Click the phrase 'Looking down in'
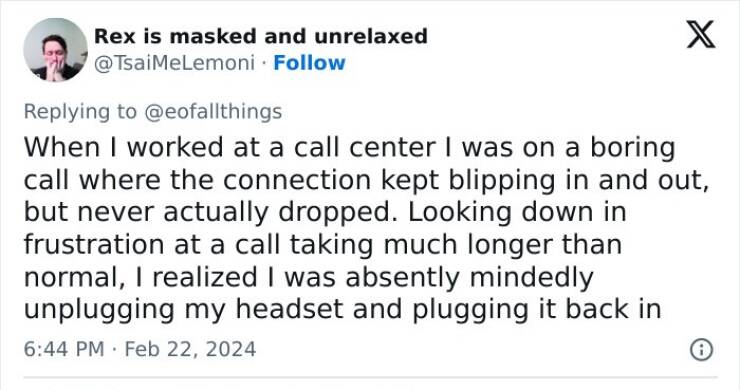Viewport: 740px width, 390px height. (x=517, y=212)
